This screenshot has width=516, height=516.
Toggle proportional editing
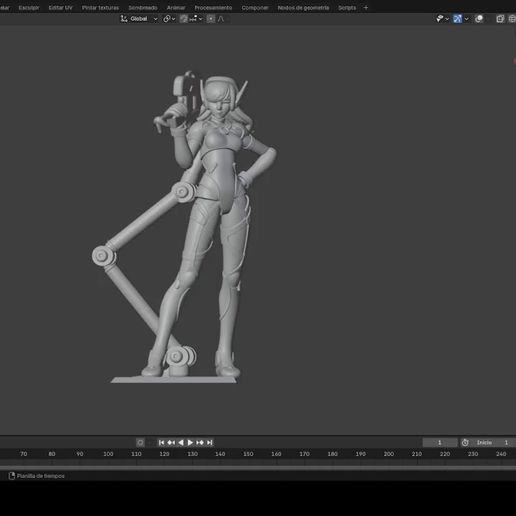click(211, 19)
